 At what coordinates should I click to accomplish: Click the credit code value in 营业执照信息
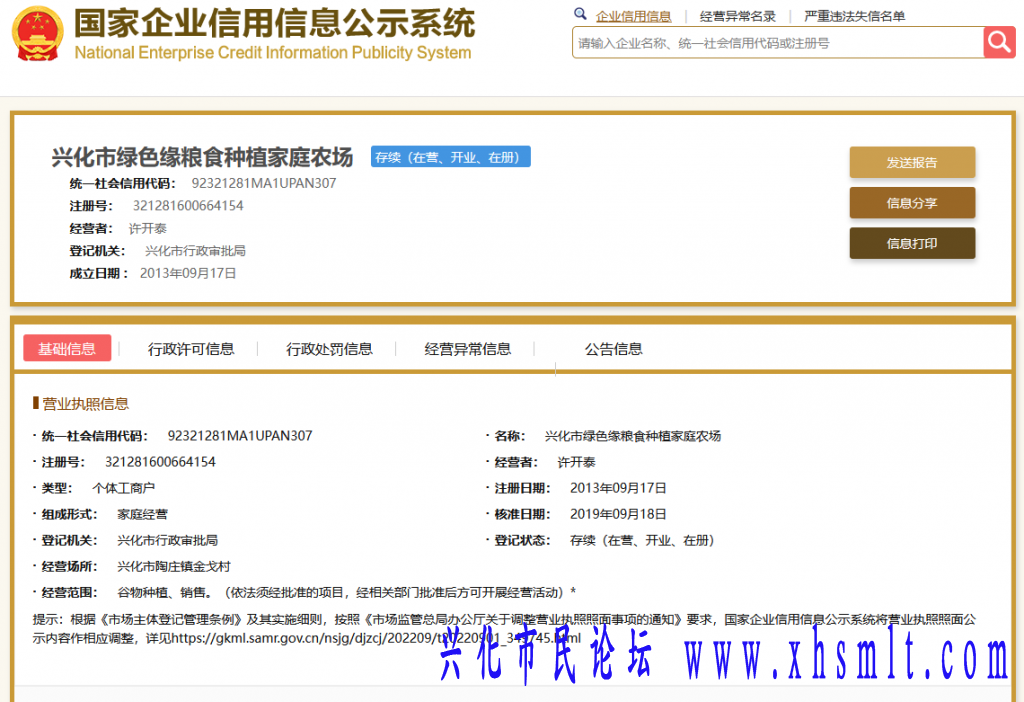point(240,436)
